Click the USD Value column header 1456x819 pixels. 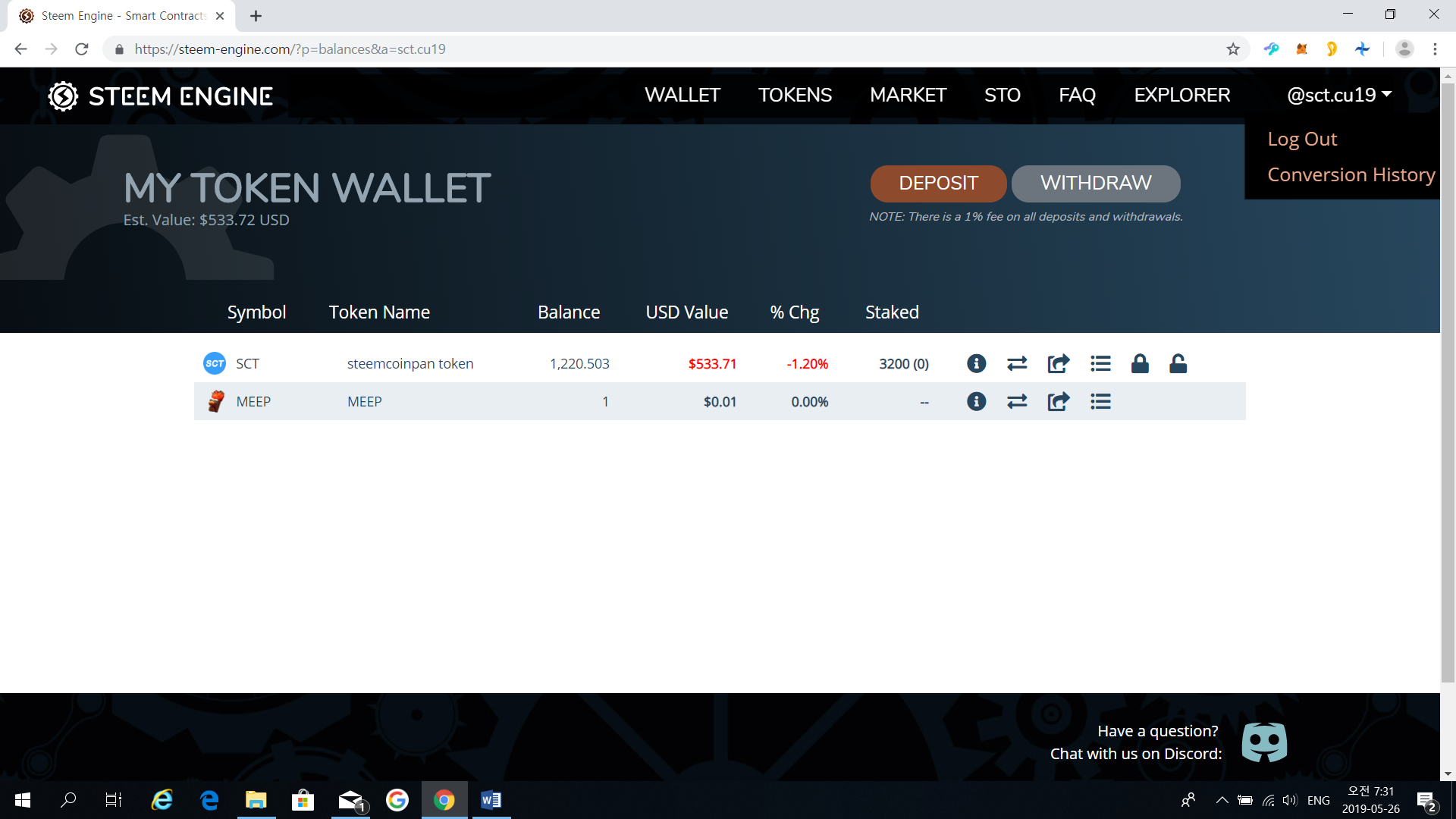[x=686, y=312]
